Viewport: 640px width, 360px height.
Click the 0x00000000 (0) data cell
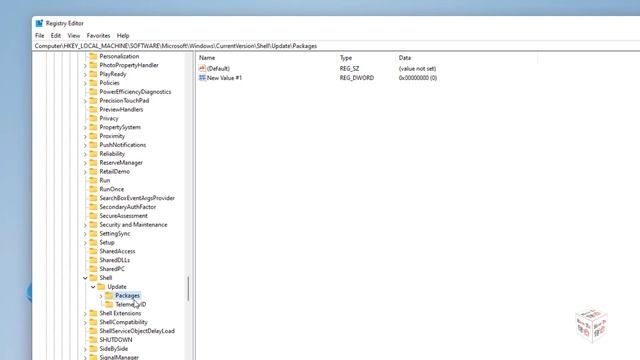point(418,78)
